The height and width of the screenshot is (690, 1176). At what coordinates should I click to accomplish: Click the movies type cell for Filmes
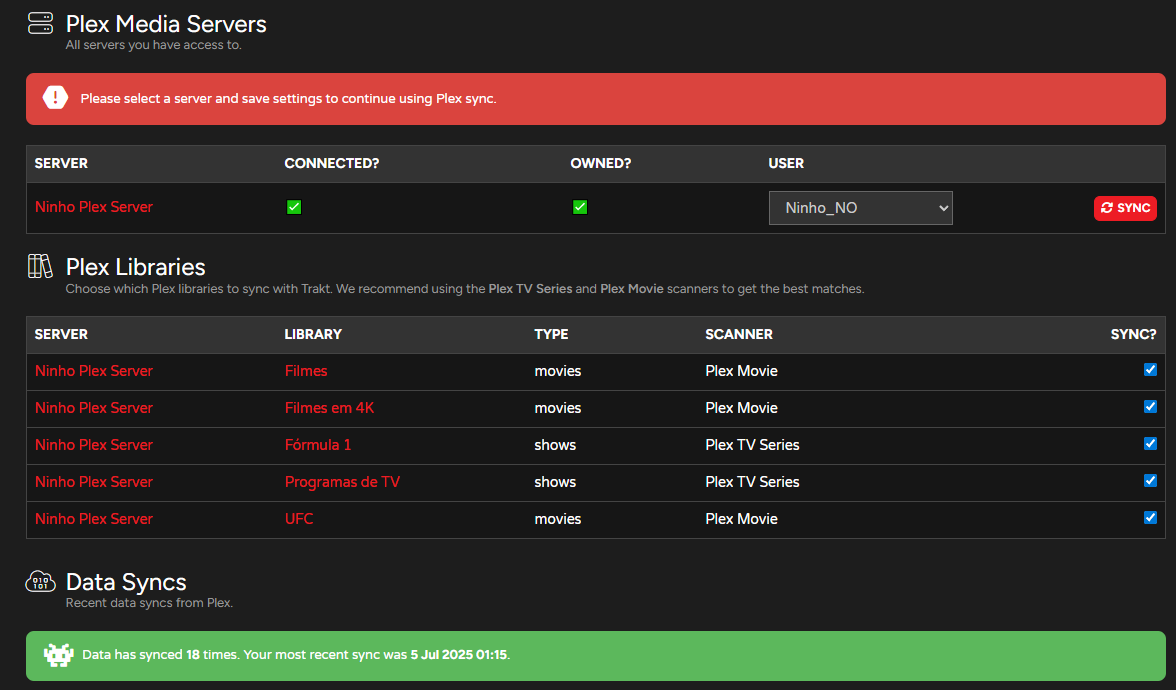pos(557,370)
